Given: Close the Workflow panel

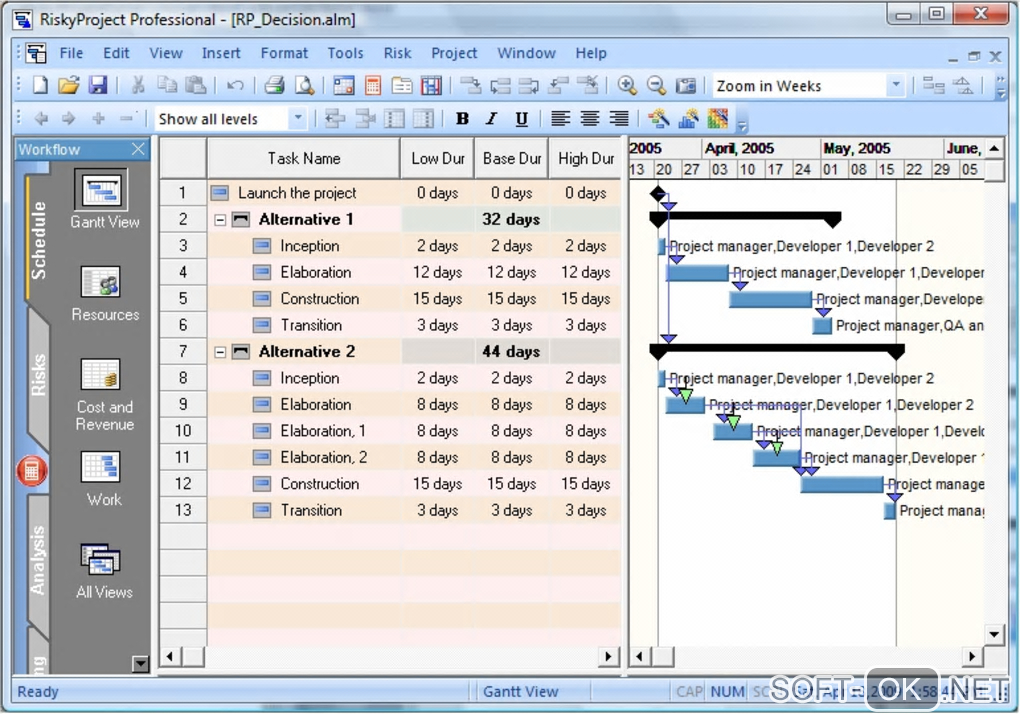Looking at the screenshot, I should click(x=138, y=150).
